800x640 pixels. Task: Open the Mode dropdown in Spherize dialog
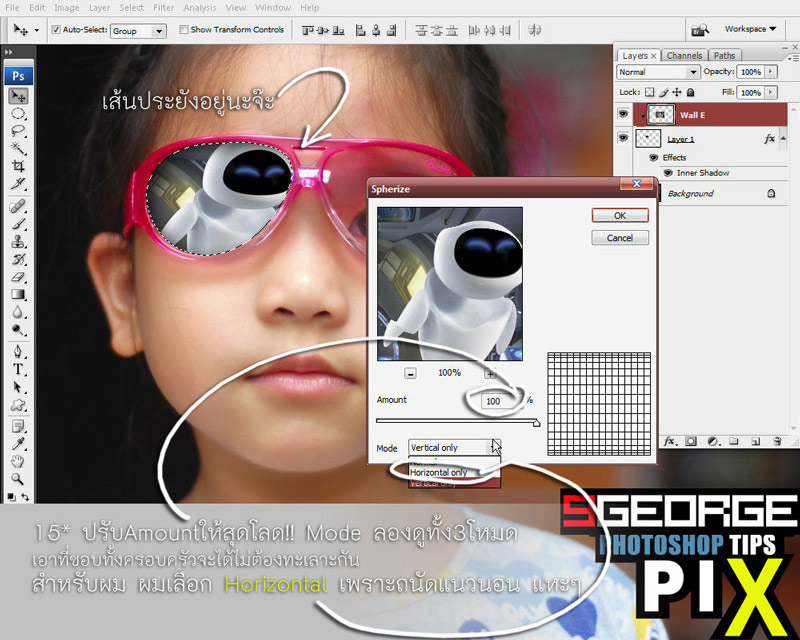click(454, 448)
